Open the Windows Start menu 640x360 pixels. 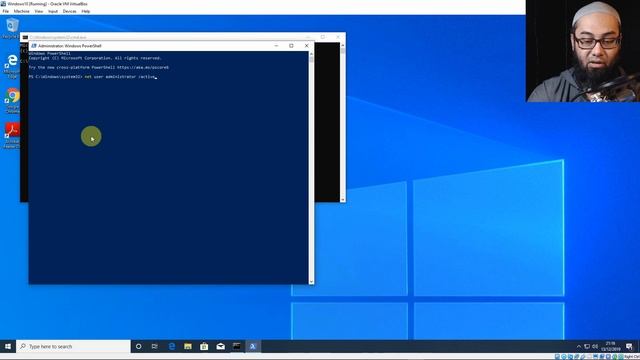[8, 346]
